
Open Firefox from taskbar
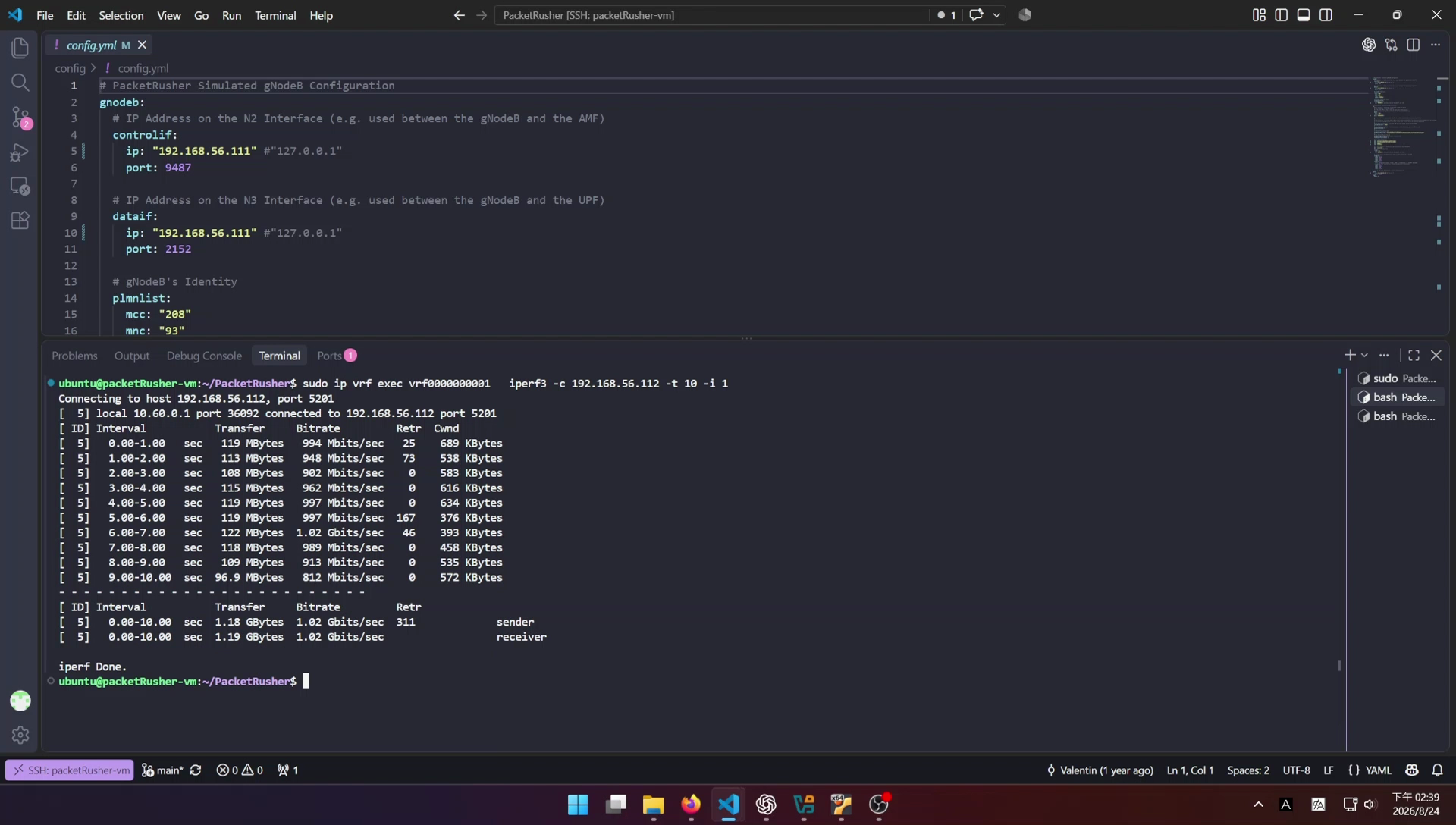[690, 804]
